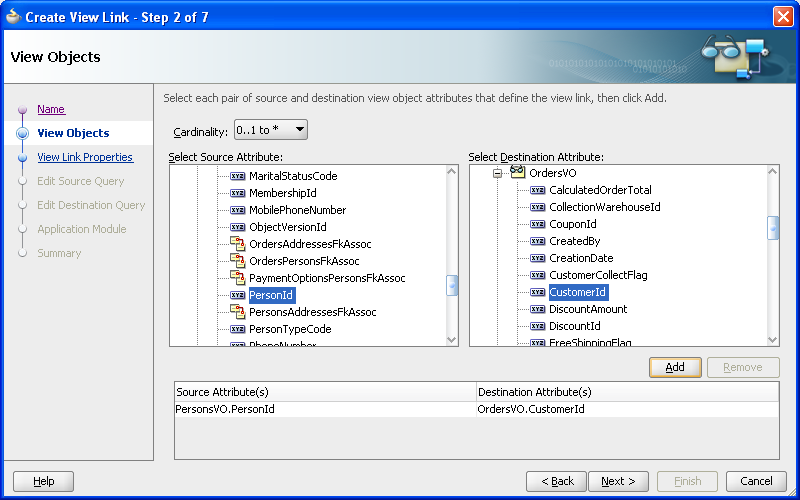Select ObjectVersionId source attribute
Viewport: 800px width, 500px height.
tap(288, 227)
